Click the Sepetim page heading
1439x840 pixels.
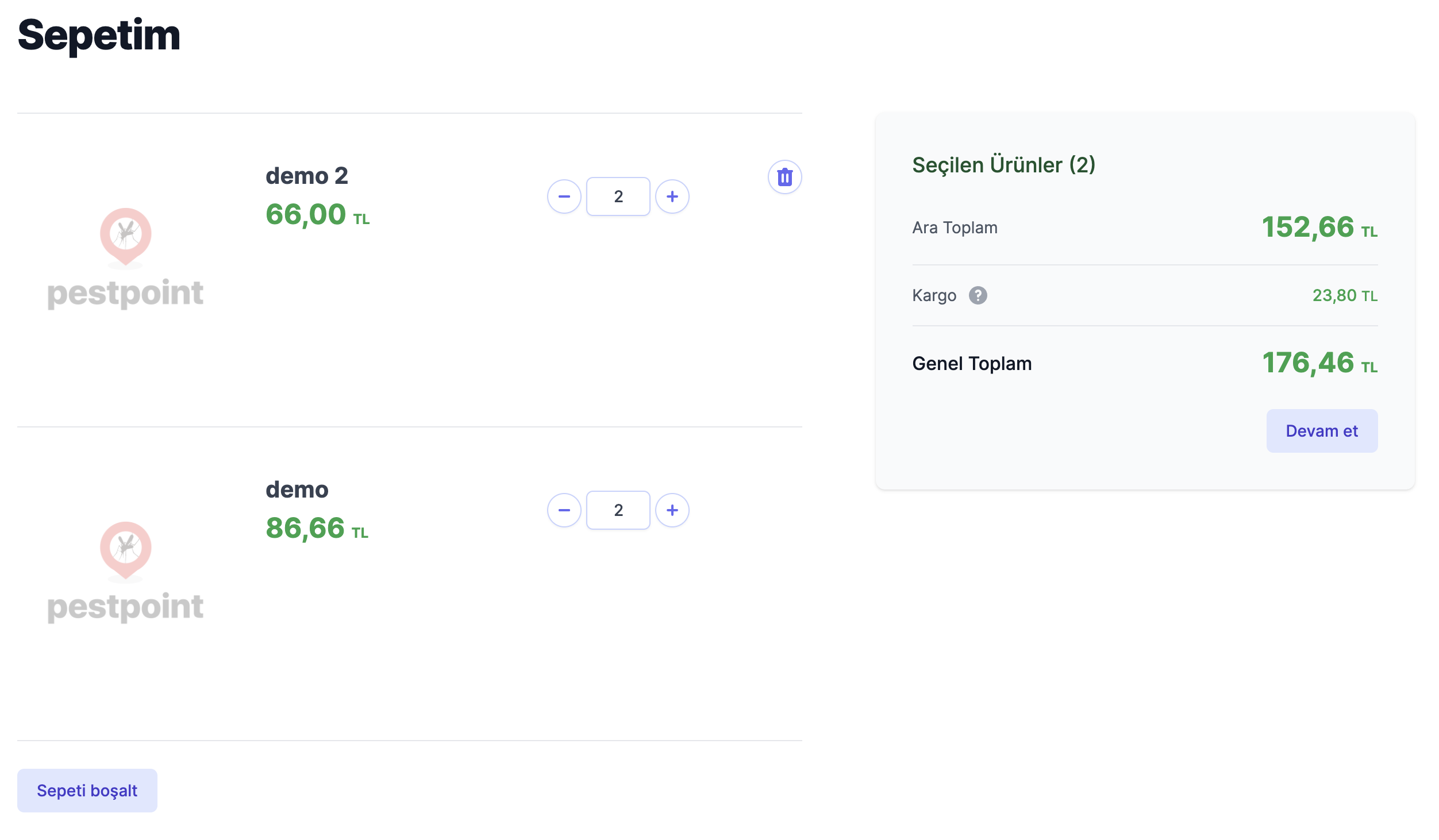[99, 36]
